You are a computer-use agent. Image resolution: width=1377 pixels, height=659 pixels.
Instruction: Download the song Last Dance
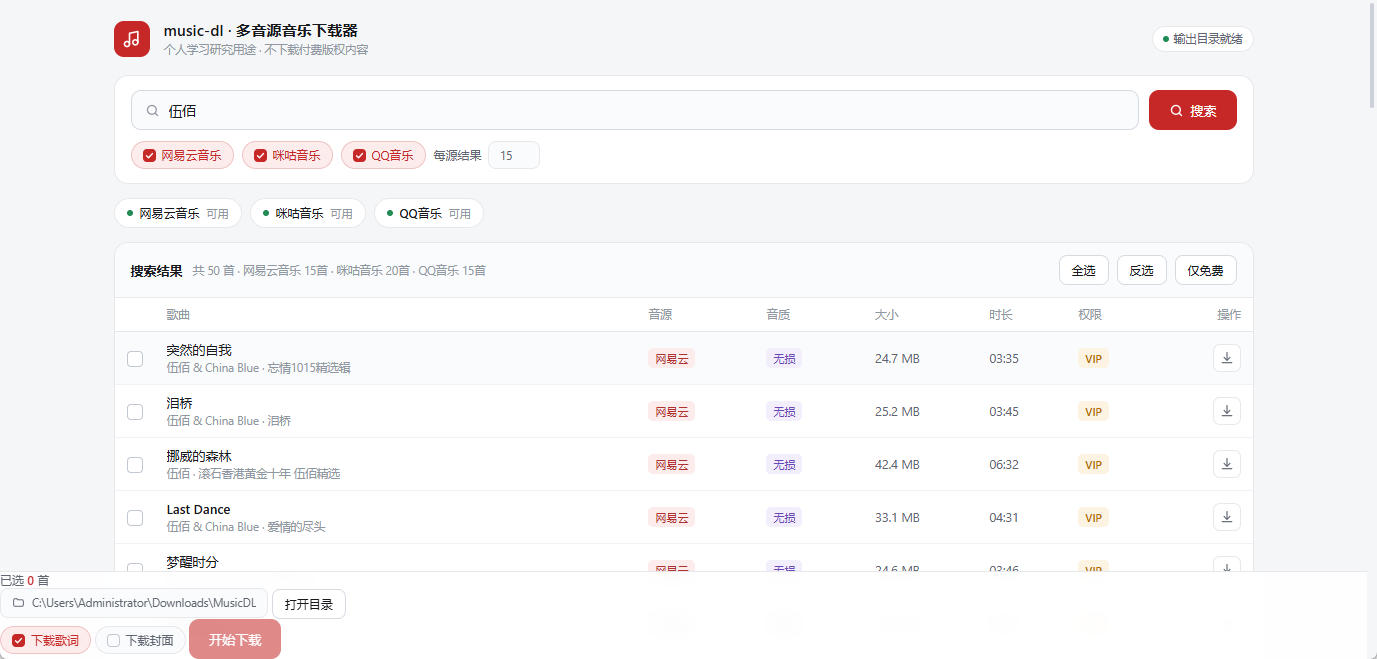(1227, 517)
